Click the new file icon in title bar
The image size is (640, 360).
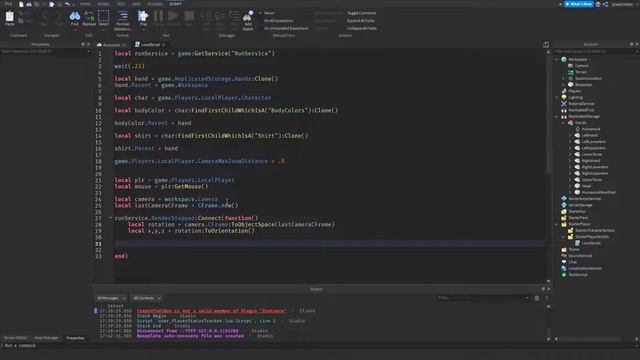[x=21, y=4]
